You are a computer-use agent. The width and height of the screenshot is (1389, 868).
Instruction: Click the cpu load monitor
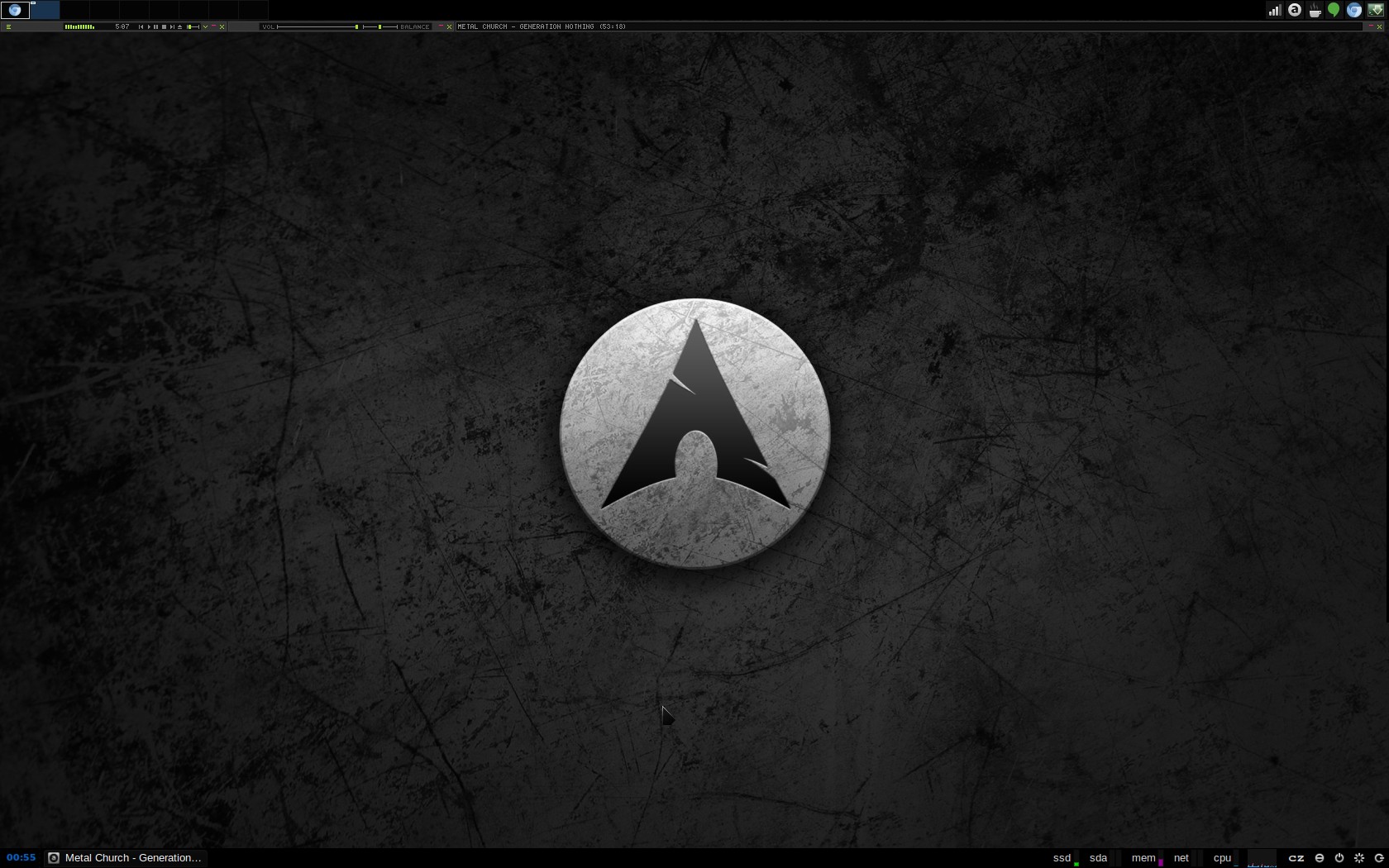click(x=1224, y=858)
